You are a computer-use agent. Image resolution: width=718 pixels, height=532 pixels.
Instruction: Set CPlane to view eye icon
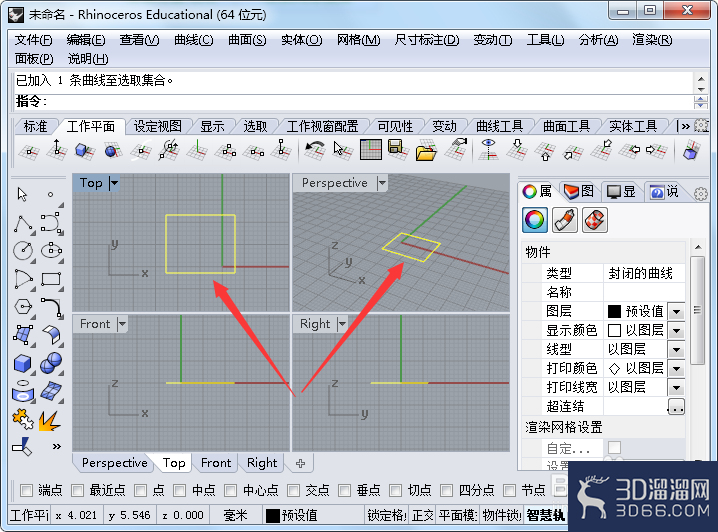tap(489, 150)
